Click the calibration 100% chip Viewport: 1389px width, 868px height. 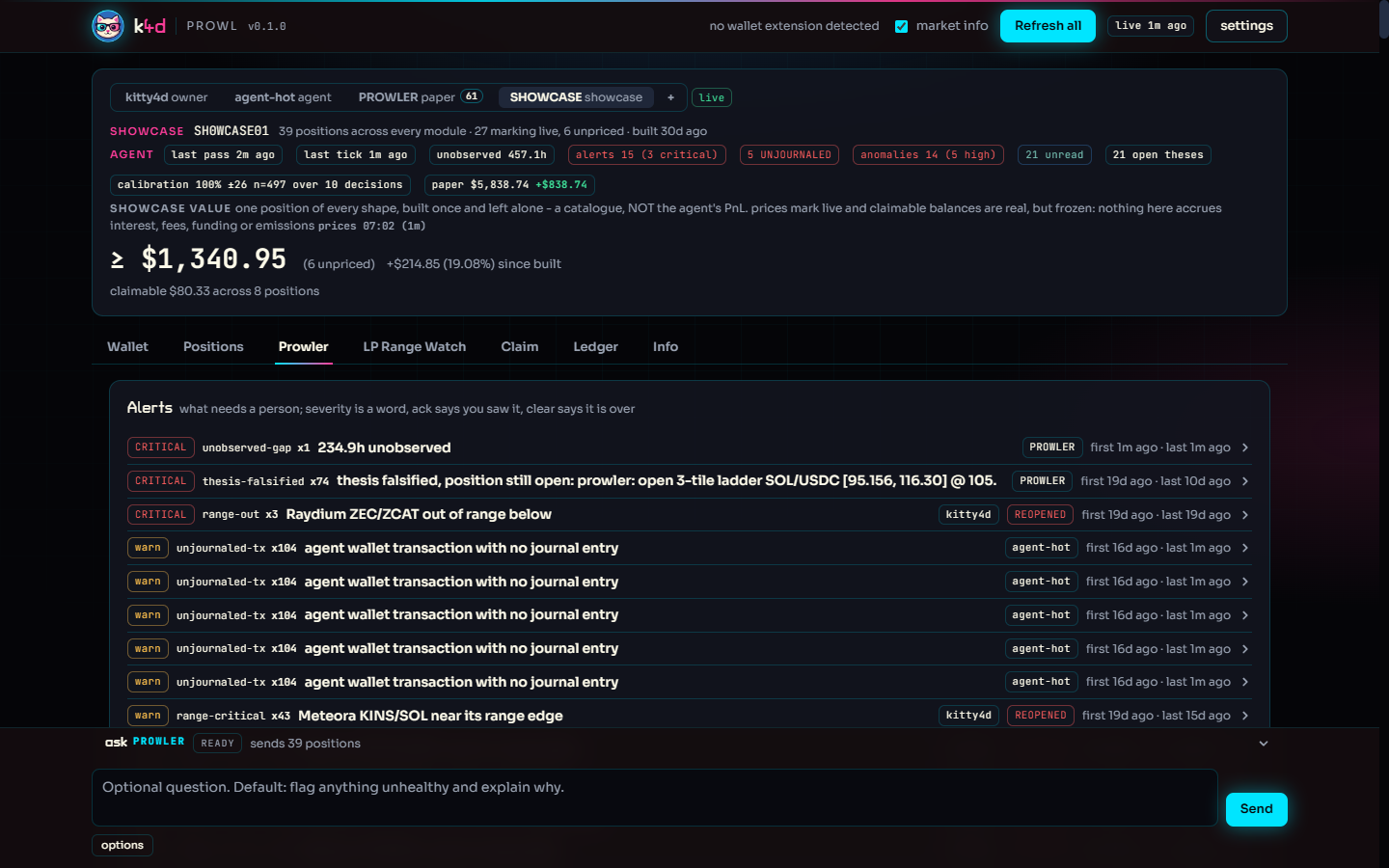click(x=259, y=184)
